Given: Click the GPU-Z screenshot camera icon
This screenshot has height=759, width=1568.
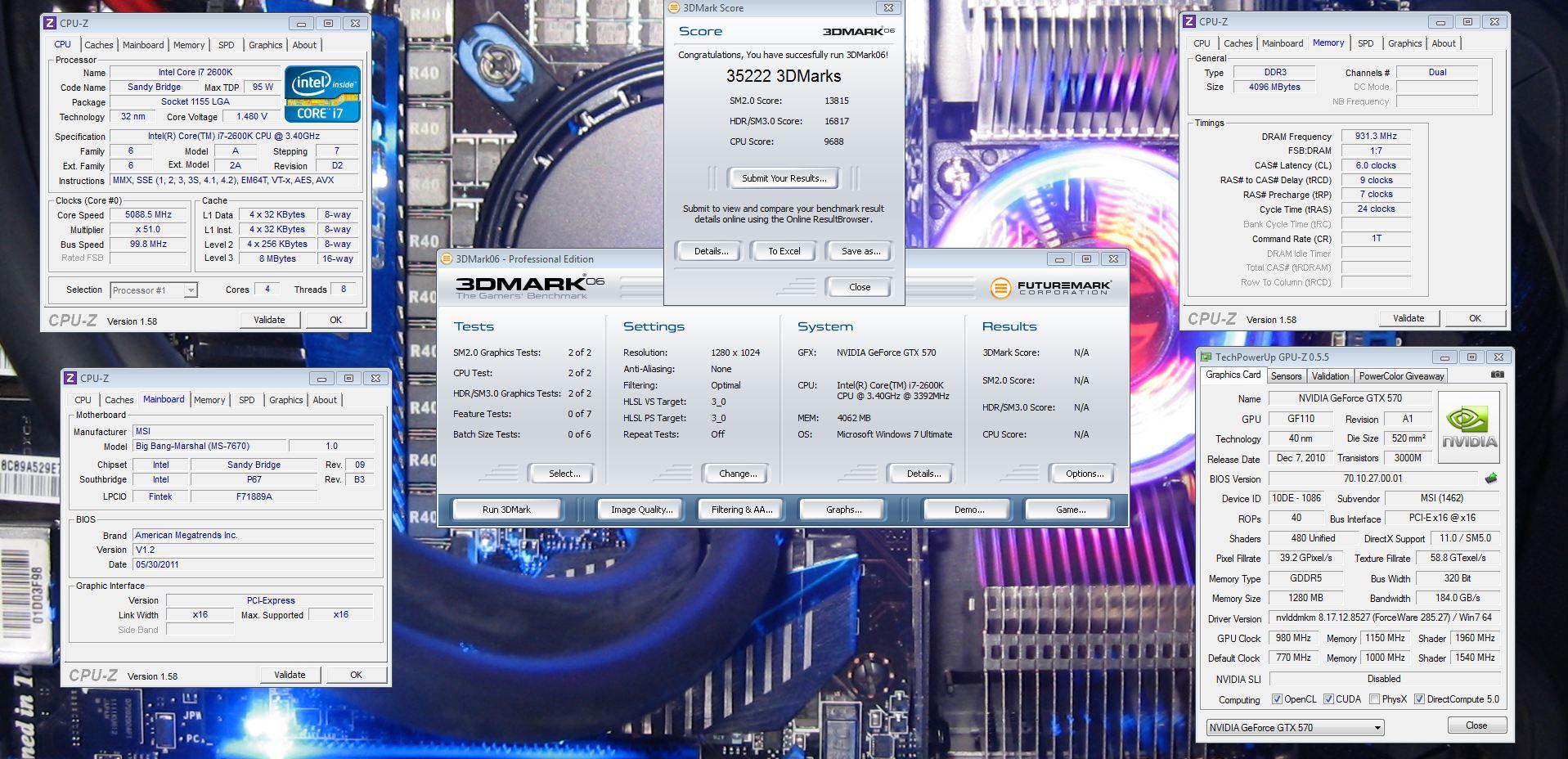Looking at the screenshot, I should pyautogui.click(x=1497, y=375).
